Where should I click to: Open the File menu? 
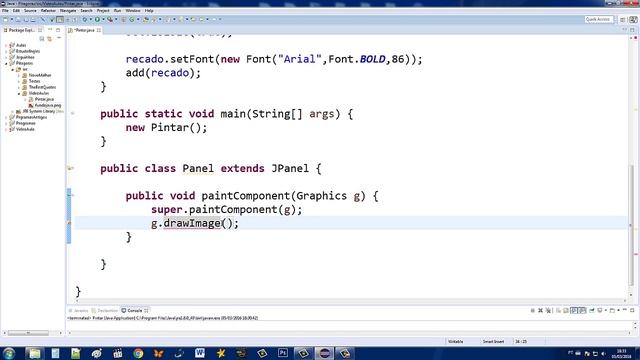click(x=5, y=11)
